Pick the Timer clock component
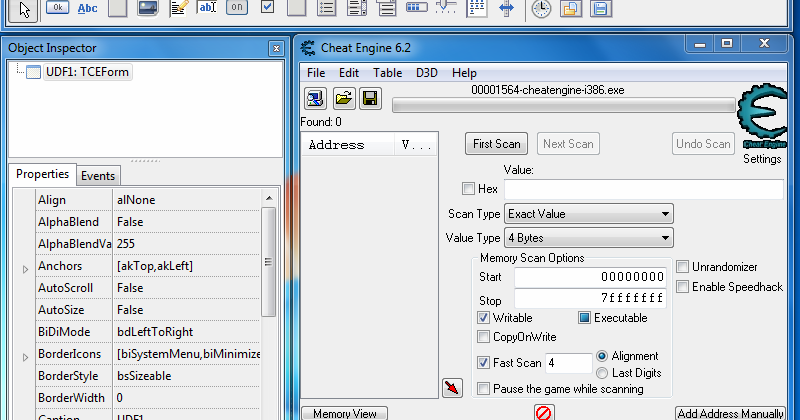Screen dimensions: 800x420 [x=541, y=8]
